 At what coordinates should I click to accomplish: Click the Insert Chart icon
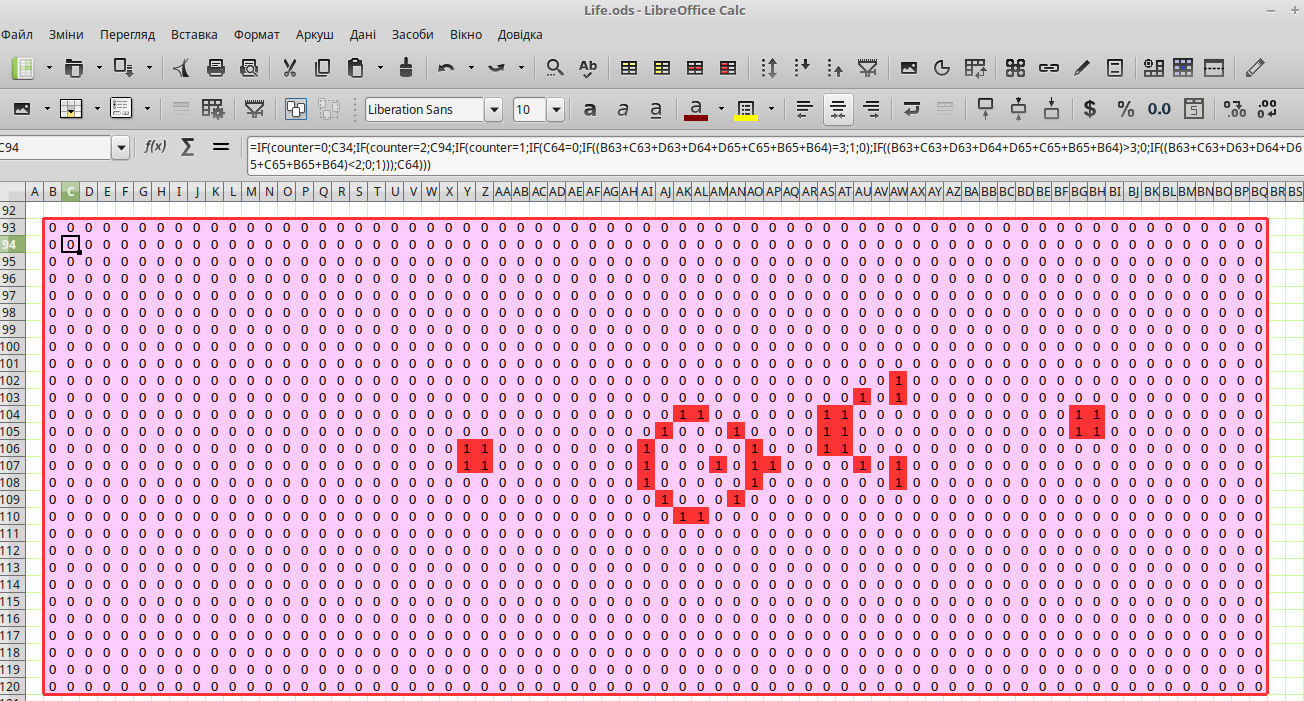(941, 68)
